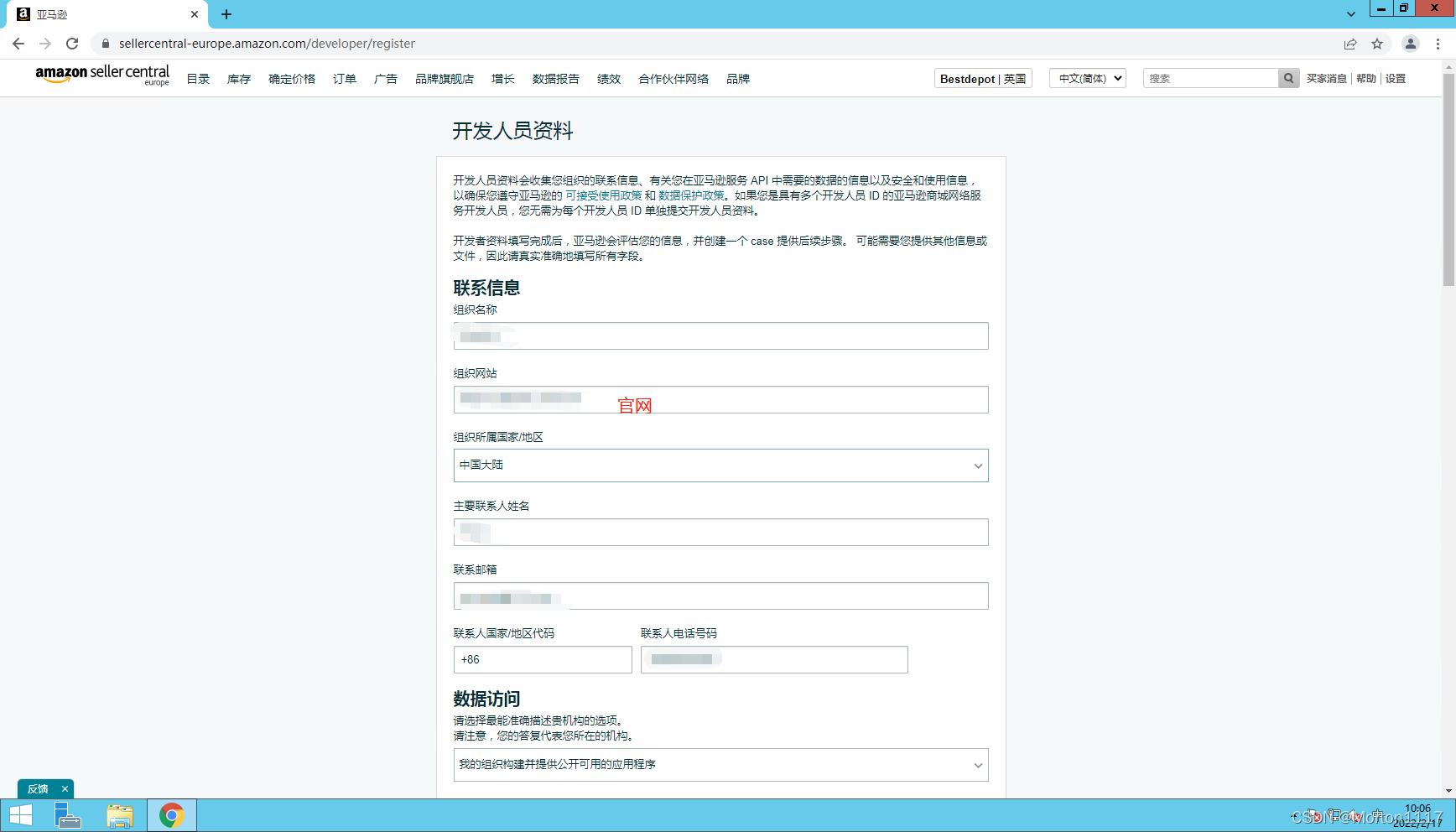The image size is (1456, 832).
Task: Open Chrome three-dot menu
Action: click(1438, 44)
